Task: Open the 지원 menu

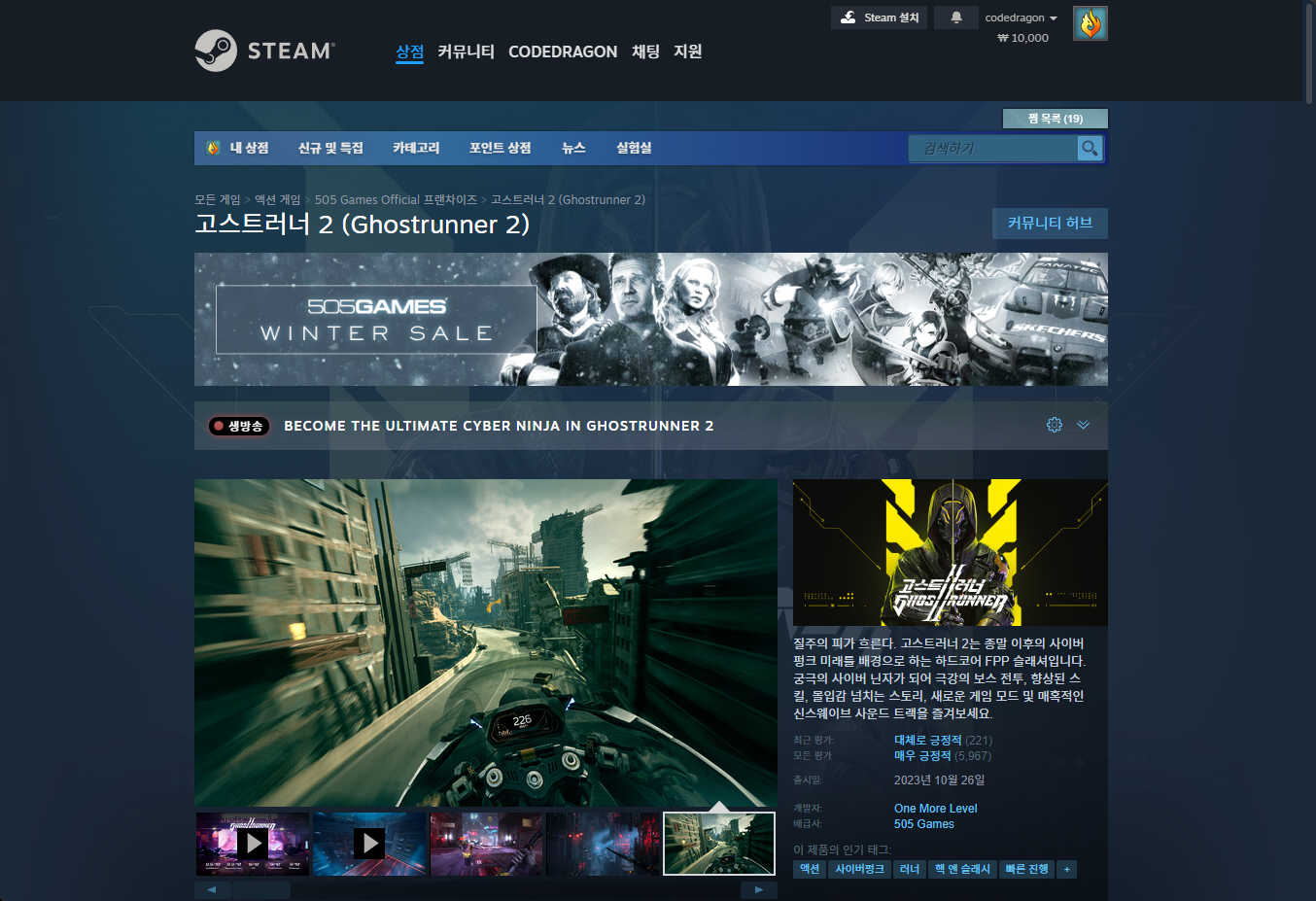Action: [687, 52]
